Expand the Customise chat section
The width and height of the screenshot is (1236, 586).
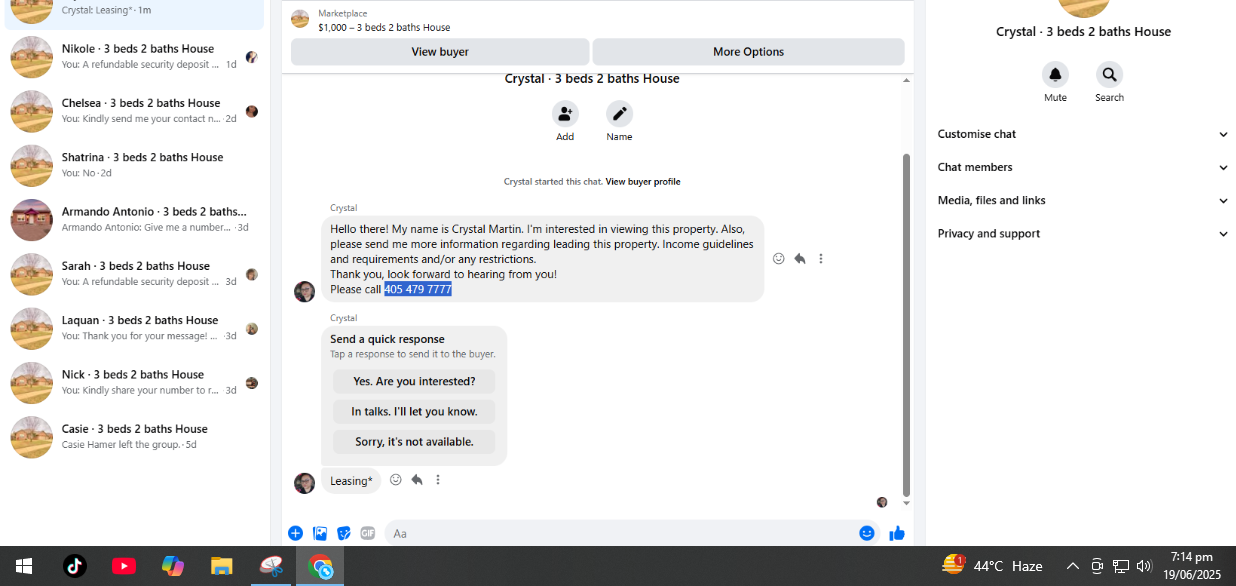click(x=1083, y=134)
